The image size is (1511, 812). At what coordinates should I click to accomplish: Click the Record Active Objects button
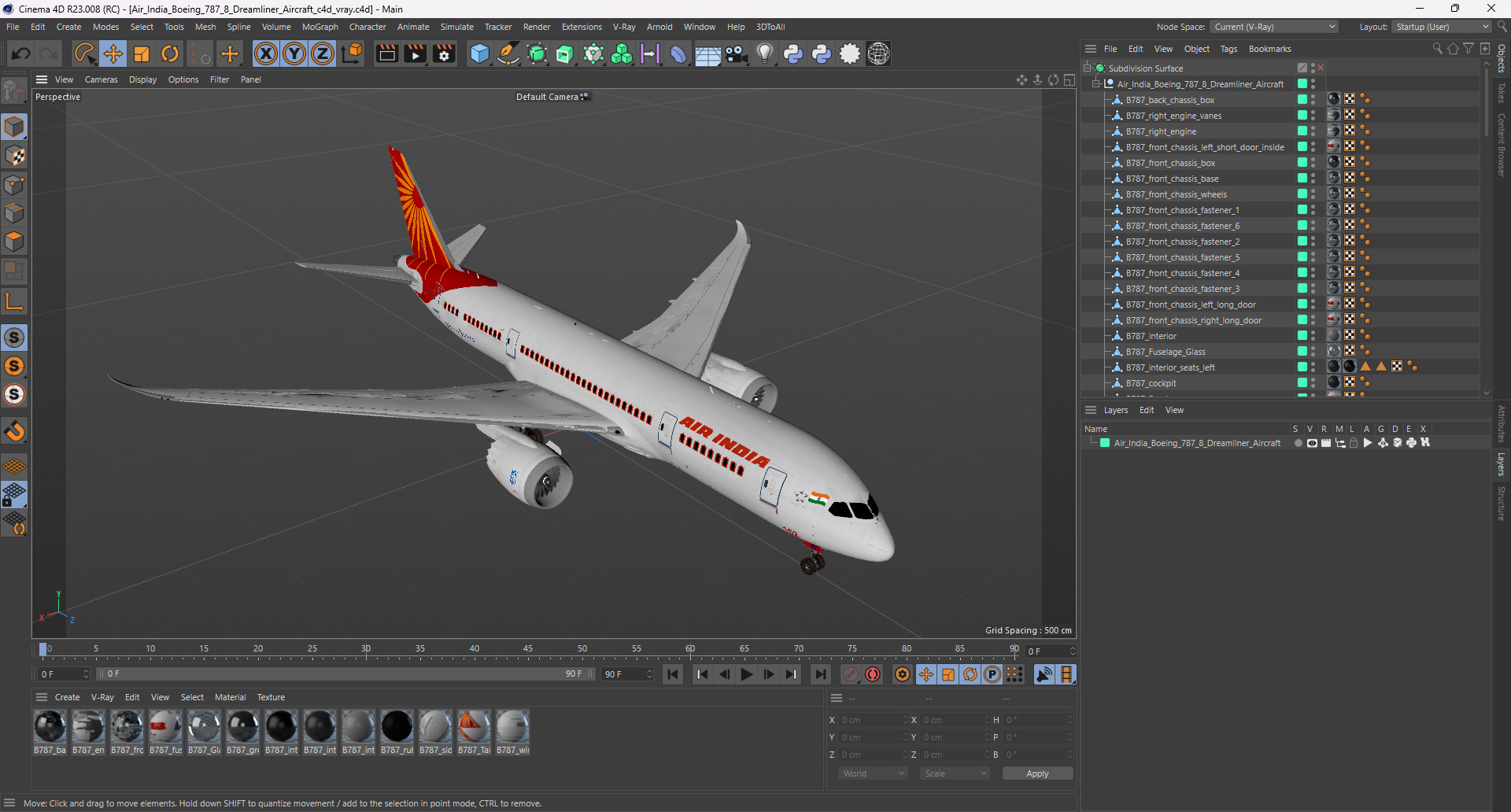(x=851, y=674)
